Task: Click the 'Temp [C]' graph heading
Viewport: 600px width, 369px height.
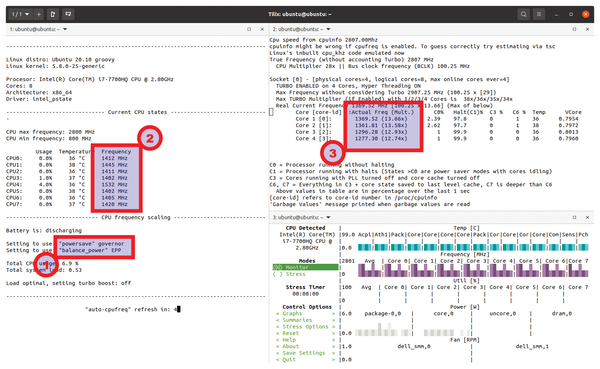Action: tap(466, 228)
